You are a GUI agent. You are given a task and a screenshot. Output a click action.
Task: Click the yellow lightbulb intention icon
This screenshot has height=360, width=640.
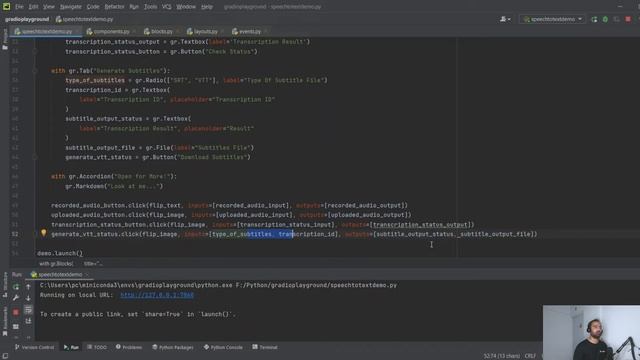[44, 233]
